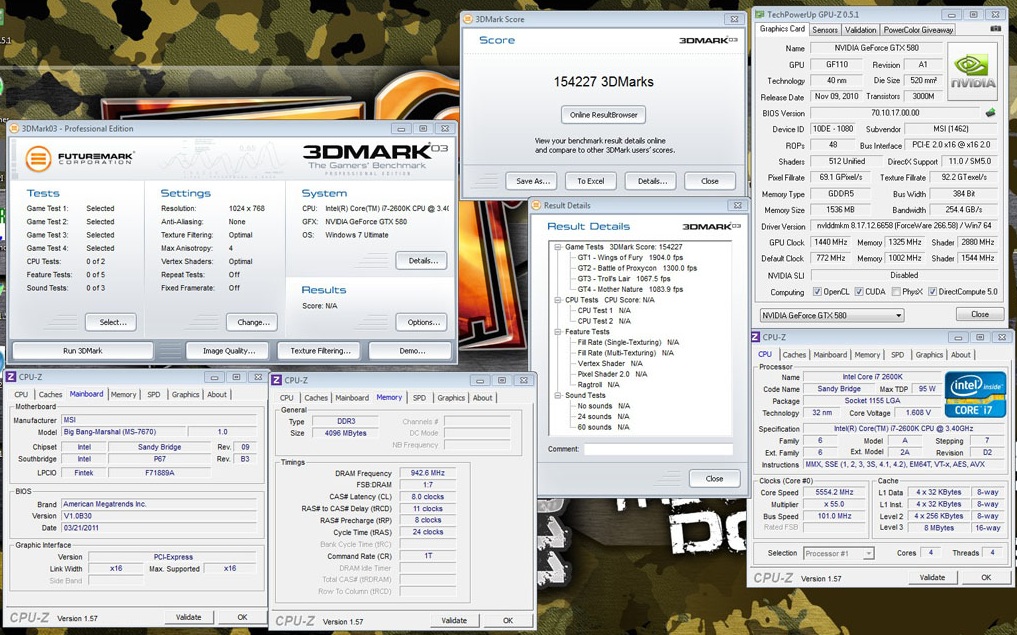
Task: Click the Online ResultBrowser button
Action: [603, 115]
